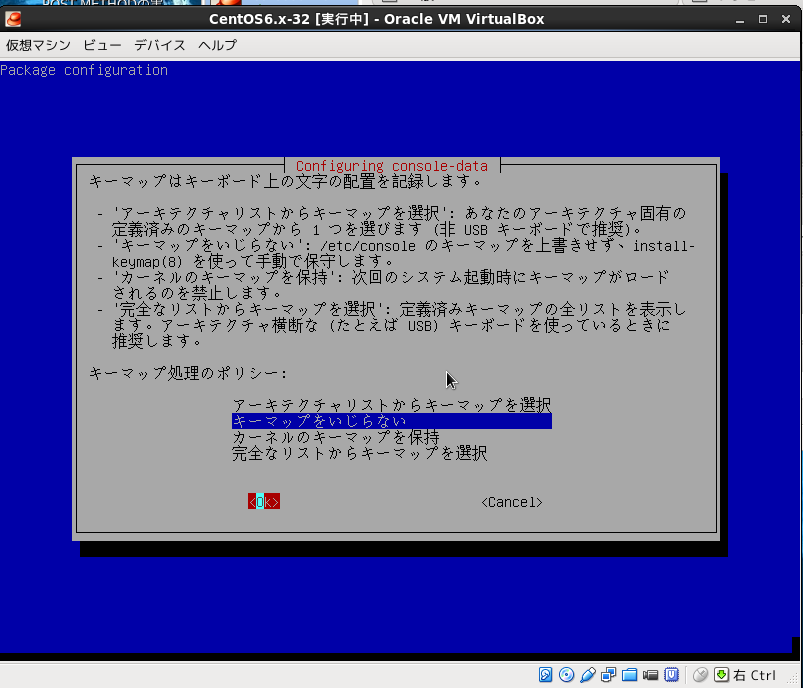Image resolution: width=803 pixels, height=688 pixels.
Task: Click the CPU virtualization status icon
Action: (672, 675)
